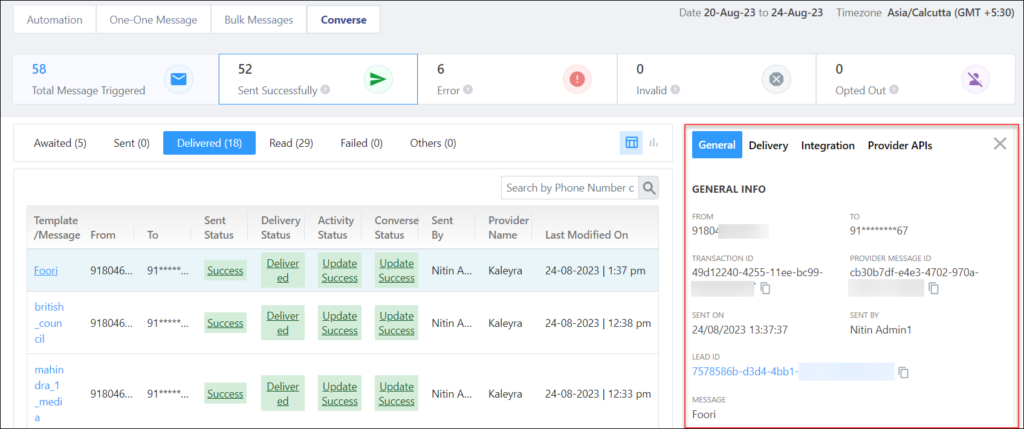Show Awaited (5) messages
The height and width of the screenshot is (429, 1024).
pos(60,143)
